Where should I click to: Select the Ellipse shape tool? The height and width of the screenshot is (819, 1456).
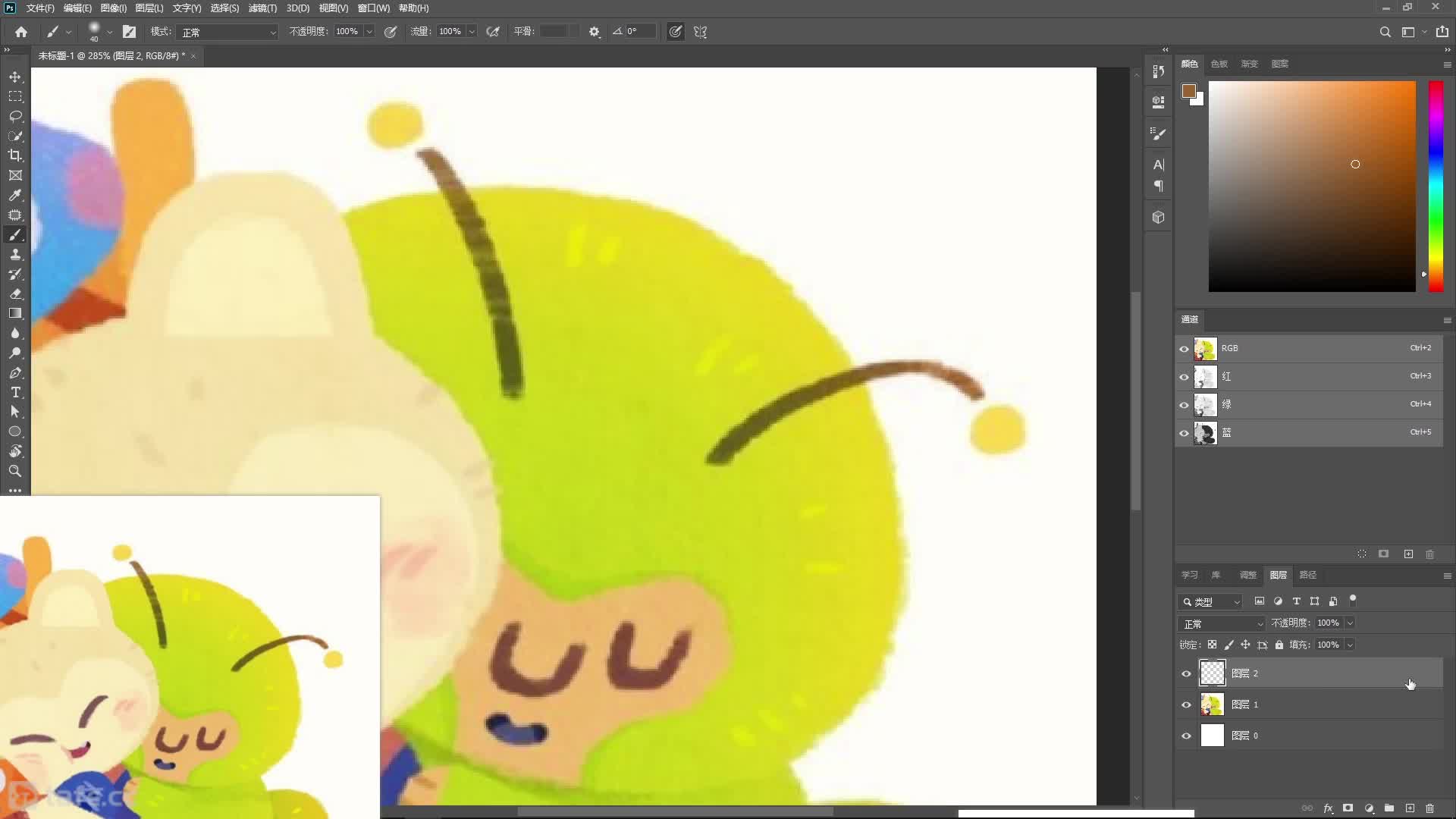pos(15,431)
